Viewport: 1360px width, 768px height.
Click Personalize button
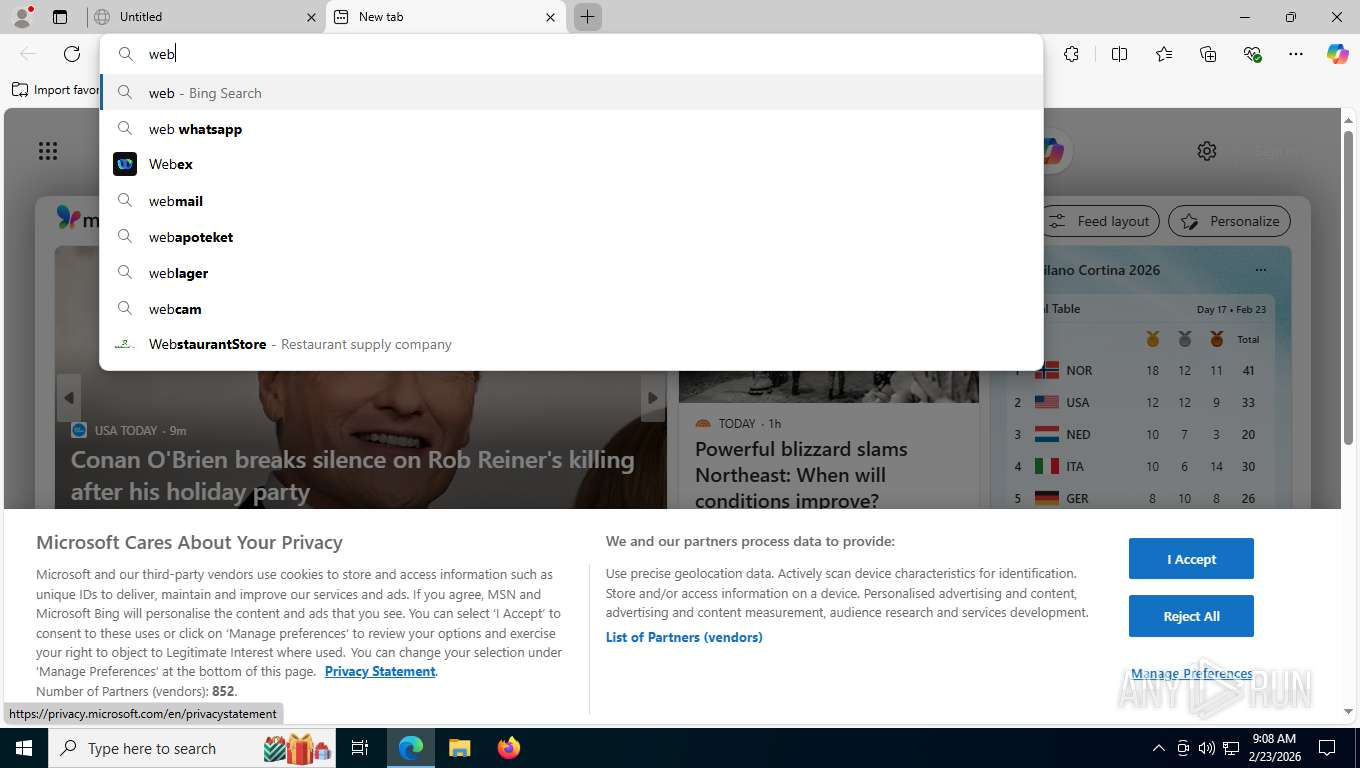pos(1230,221)
